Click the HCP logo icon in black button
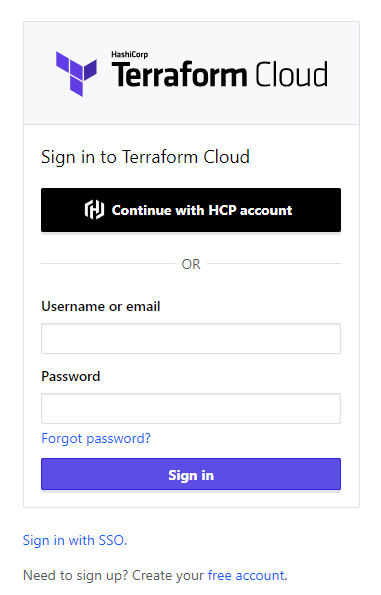381x595 pixels. coord(94,210)
